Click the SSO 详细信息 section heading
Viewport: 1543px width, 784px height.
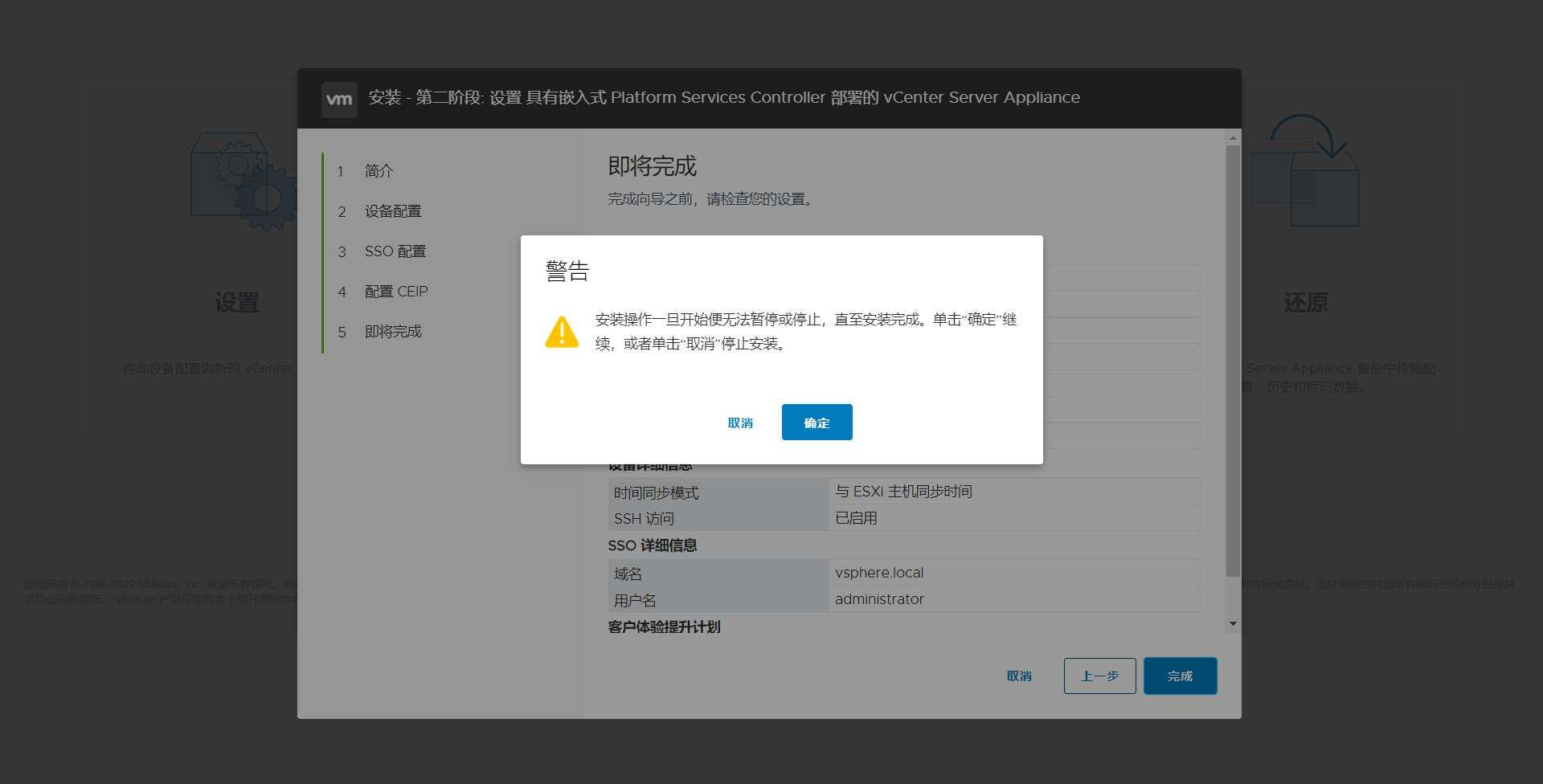[x=653, y=545]
